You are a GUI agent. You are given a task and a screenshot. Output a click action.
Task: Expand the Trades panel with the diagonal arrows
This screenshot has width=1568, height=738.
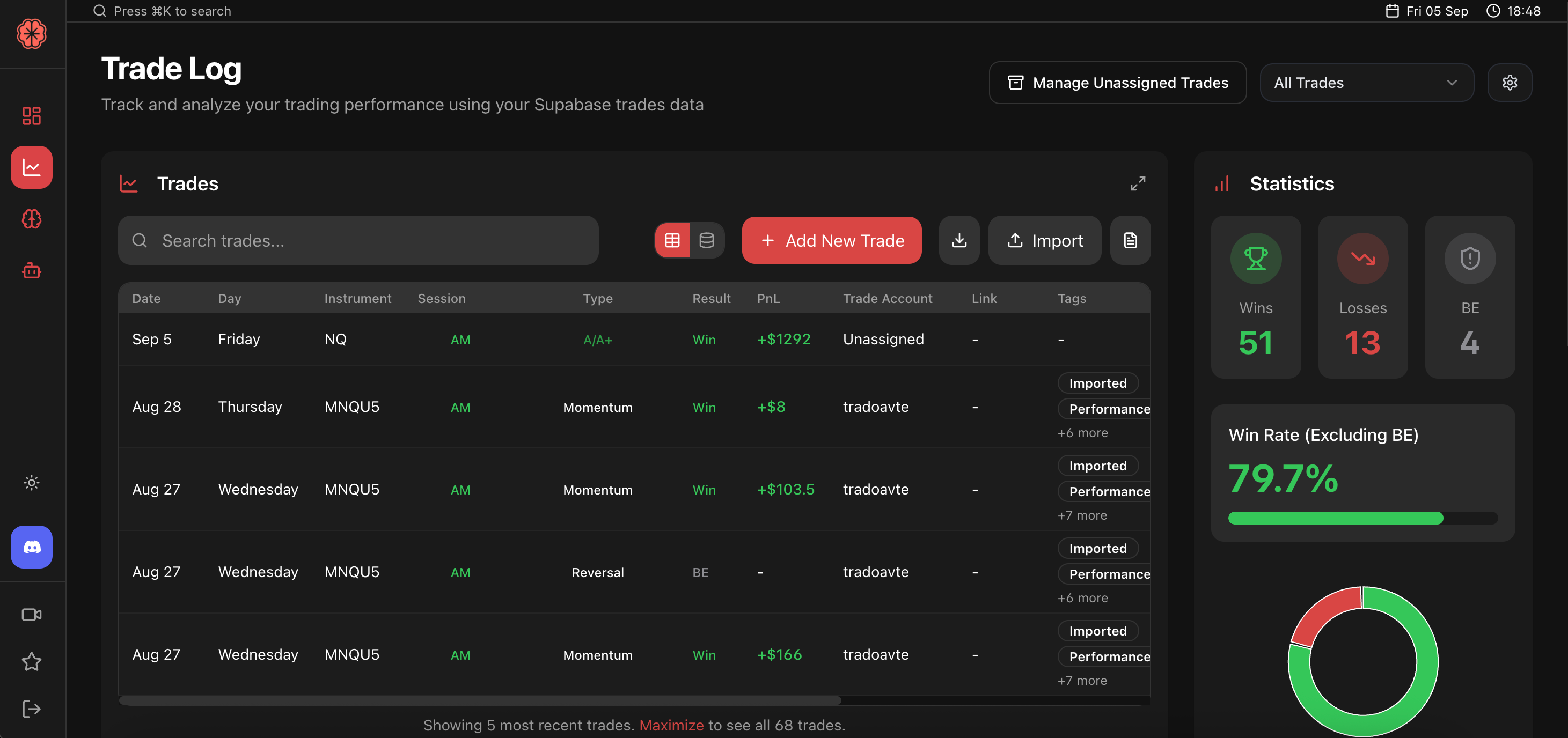coord(1139,183)
